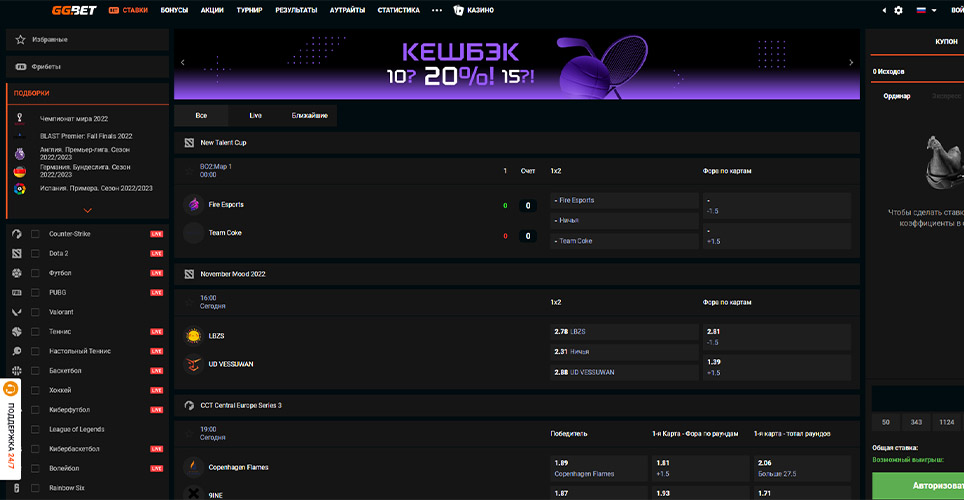Click the Кешбэк promo banner

(516, 64)
